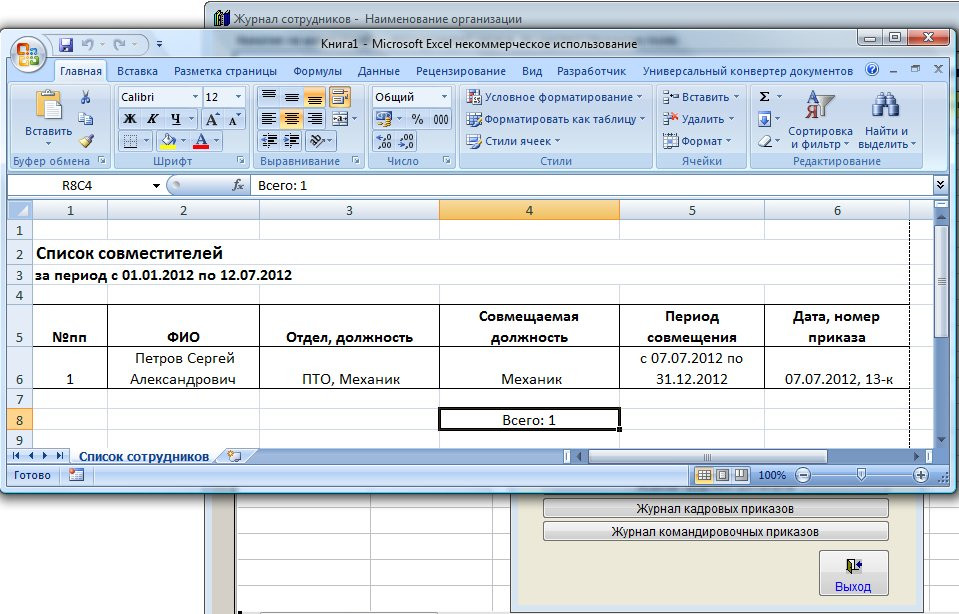Image resolution: width=959 pixels, height=614 pixels.
Task: Toggle Bold formatting button
Action: coord(129,119)
